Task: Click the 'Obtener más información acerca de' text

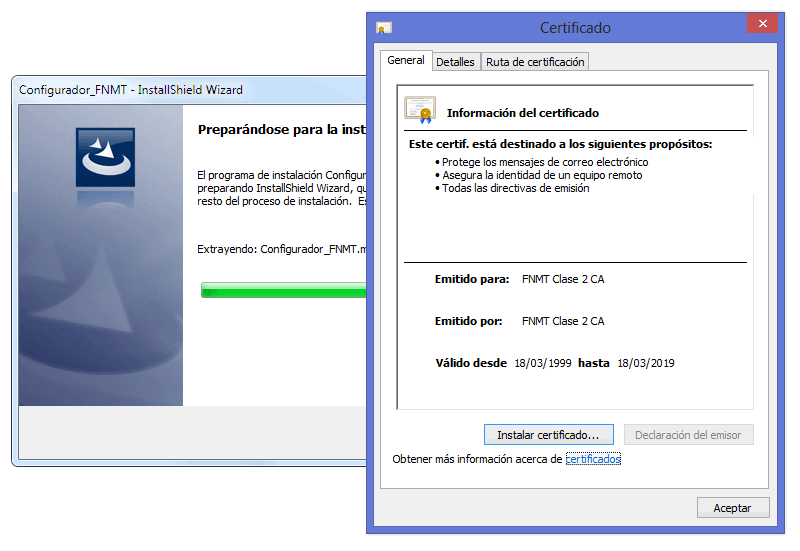Action: tap(477, 459)
